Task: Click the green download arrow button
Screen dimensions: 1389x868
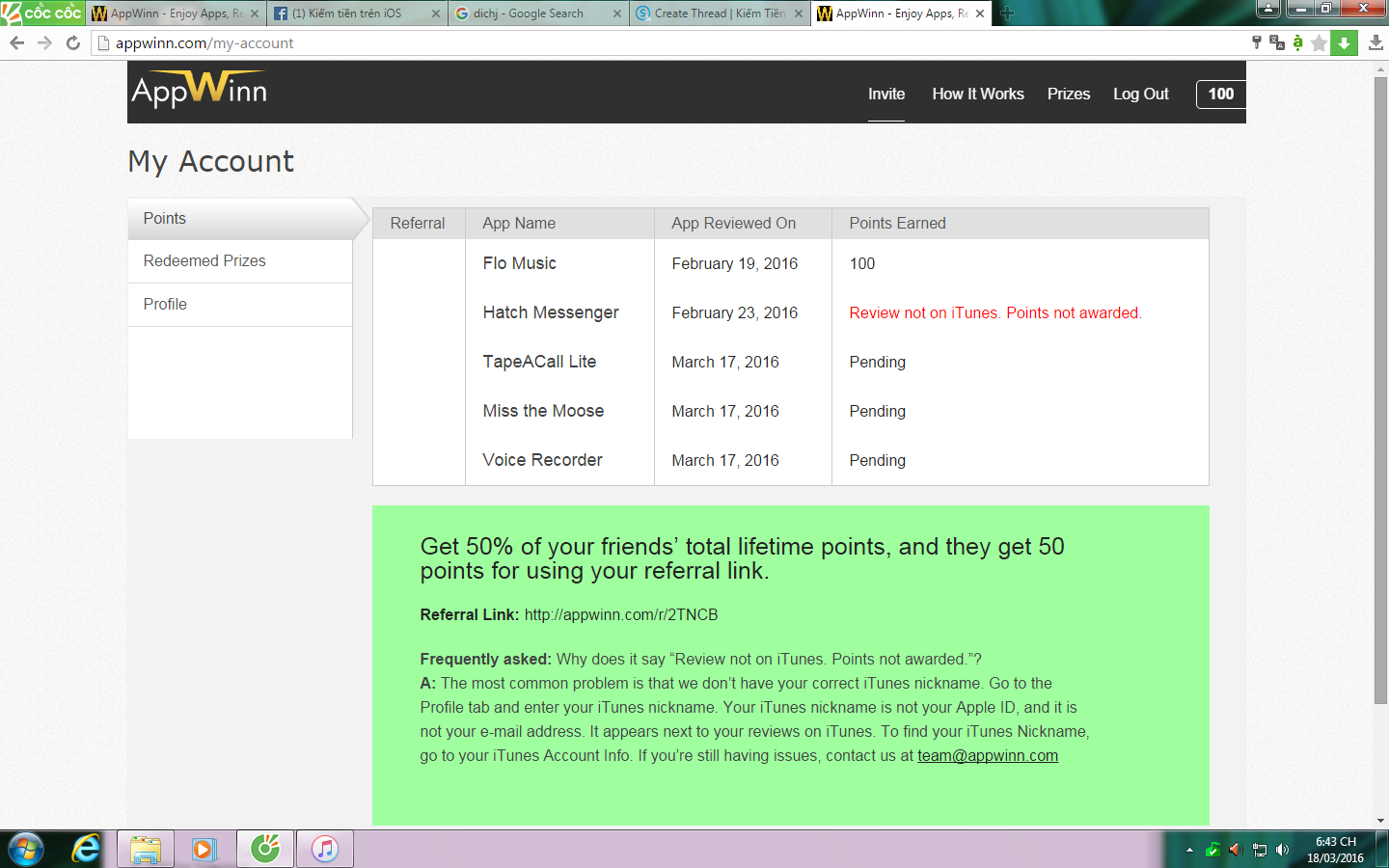Action: point(1344,42)
